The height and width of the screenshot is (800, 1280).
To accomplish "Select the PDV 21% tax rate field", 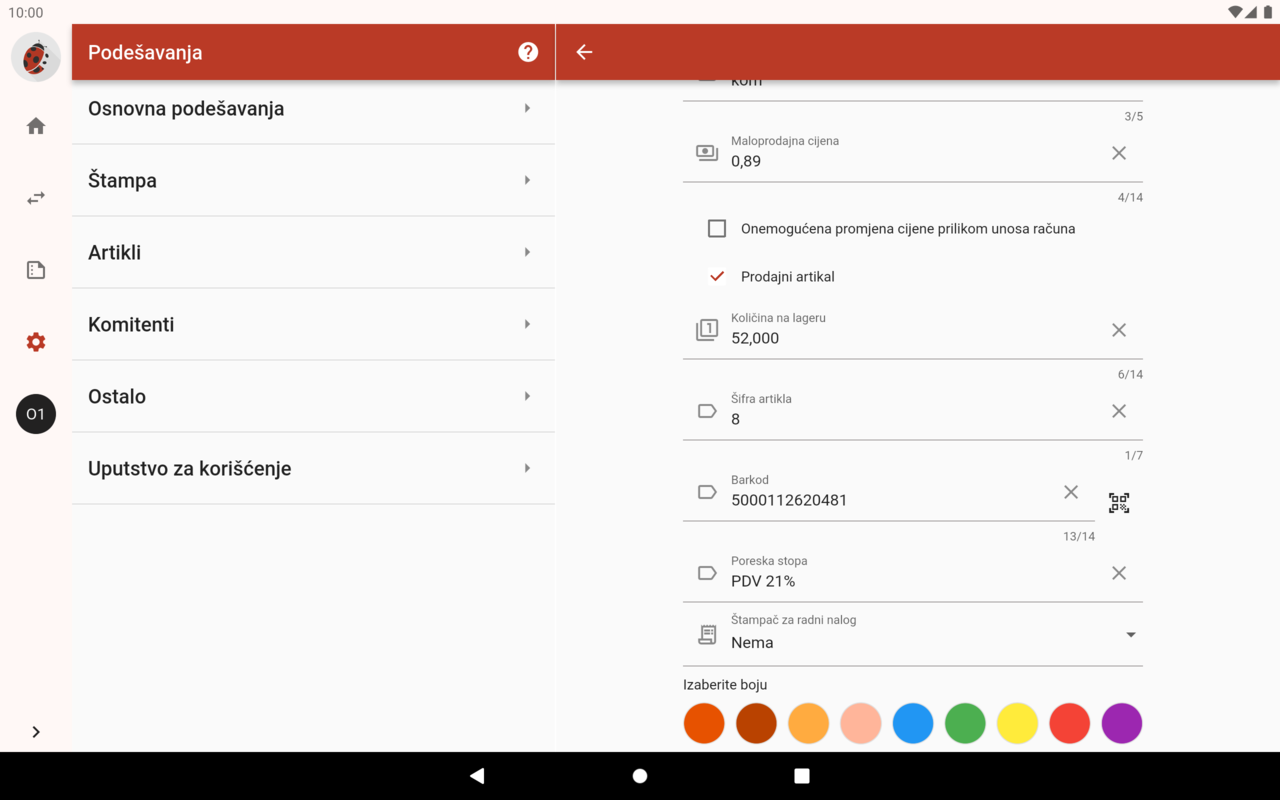I will pyautogui.click(x=913, y=572).
